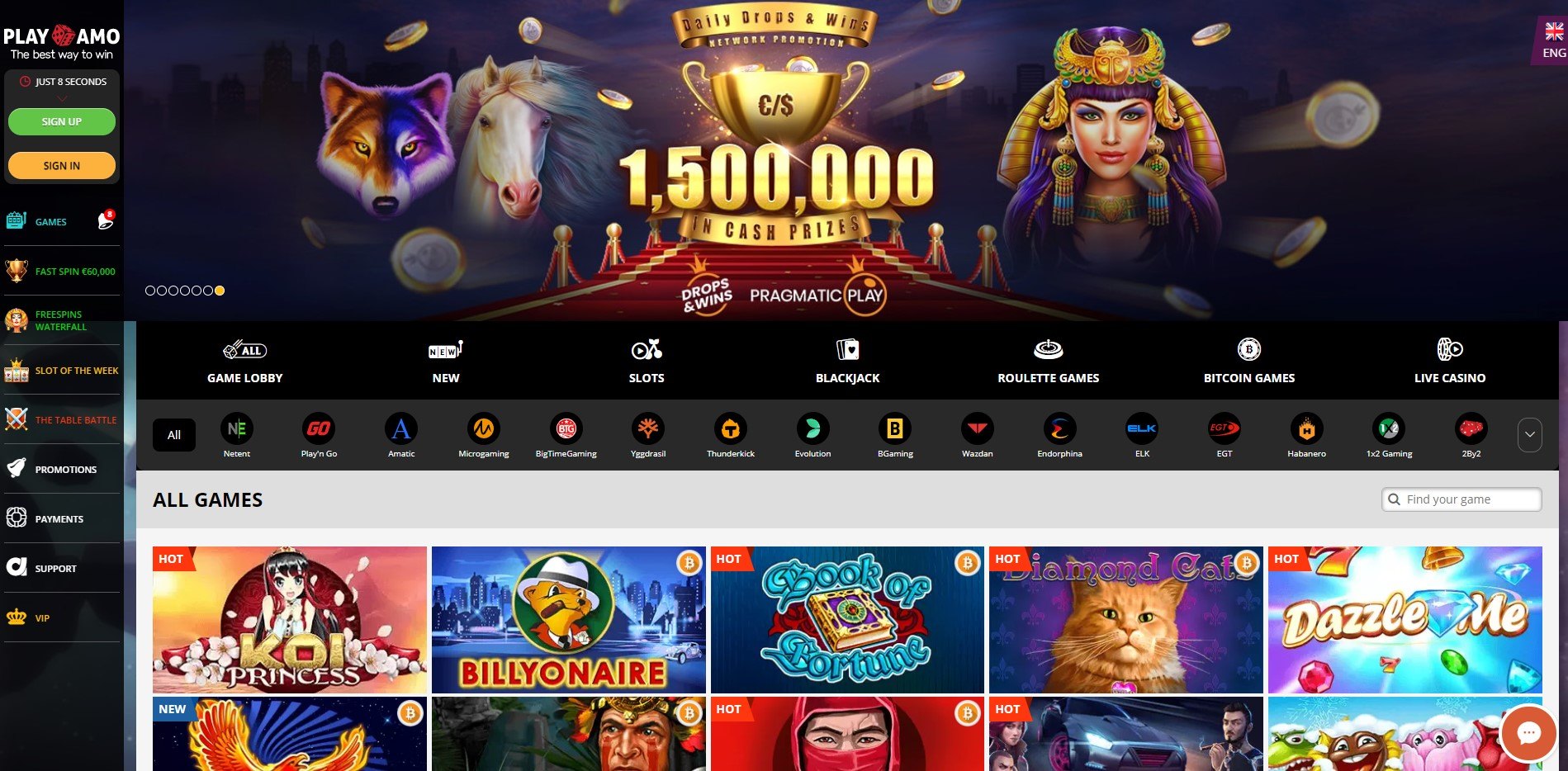Click the orange Sign In button

tap(62, 165)
